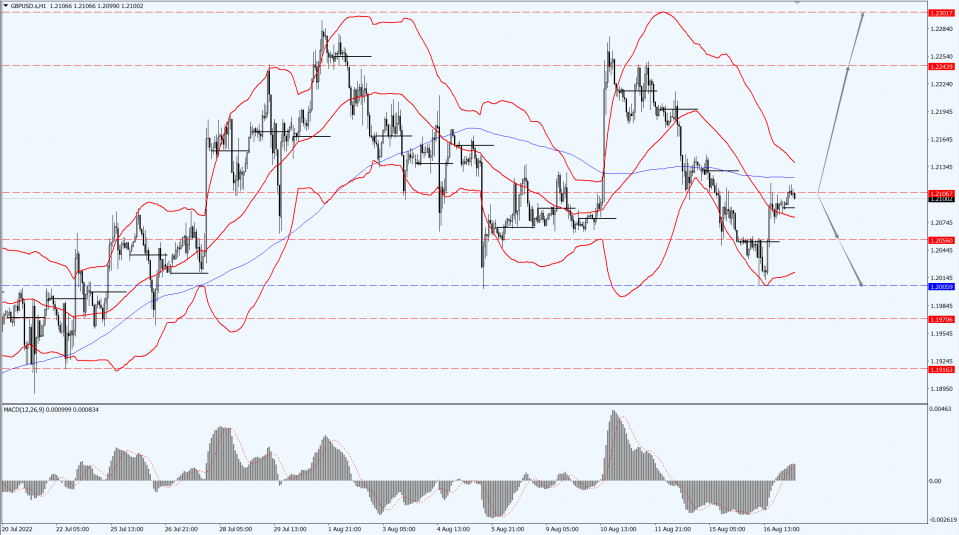Select the red 1.21067 price level tag
The image size is (959, 535).
[940, 192]
